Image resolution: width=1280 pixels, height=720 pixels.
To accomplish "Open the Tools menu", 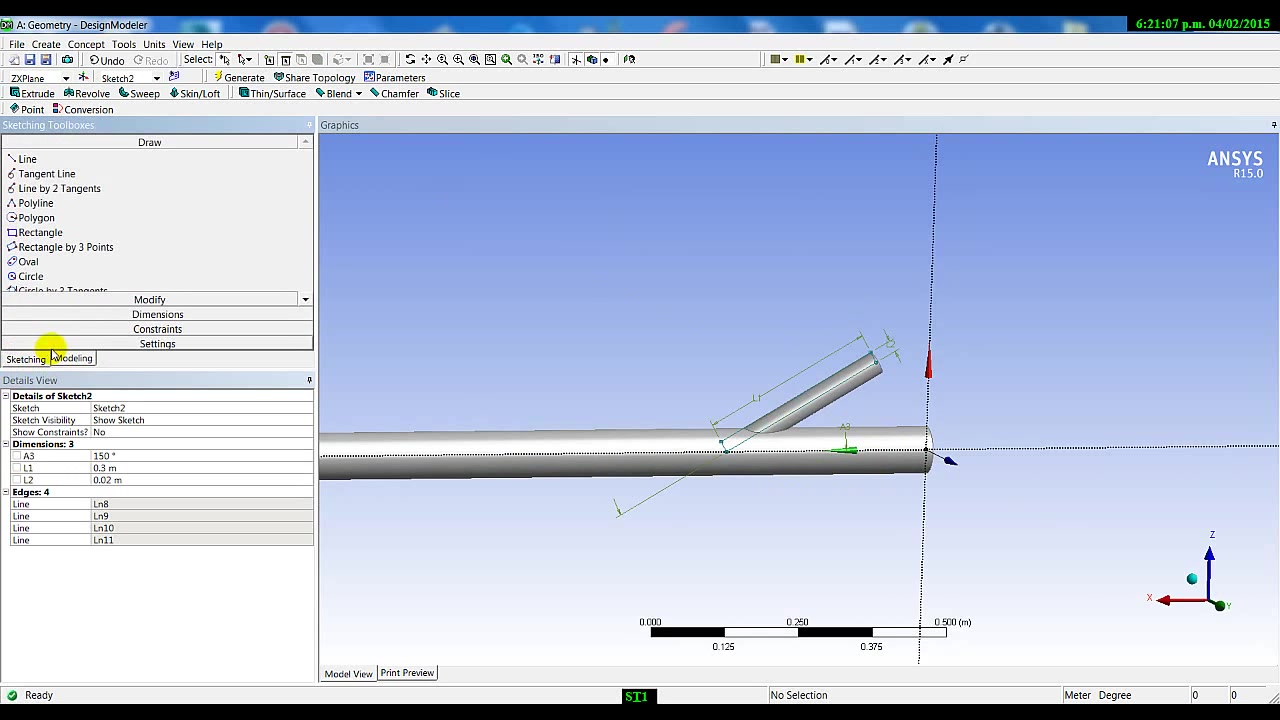I will pyautogui.click(x=124, y=44).
